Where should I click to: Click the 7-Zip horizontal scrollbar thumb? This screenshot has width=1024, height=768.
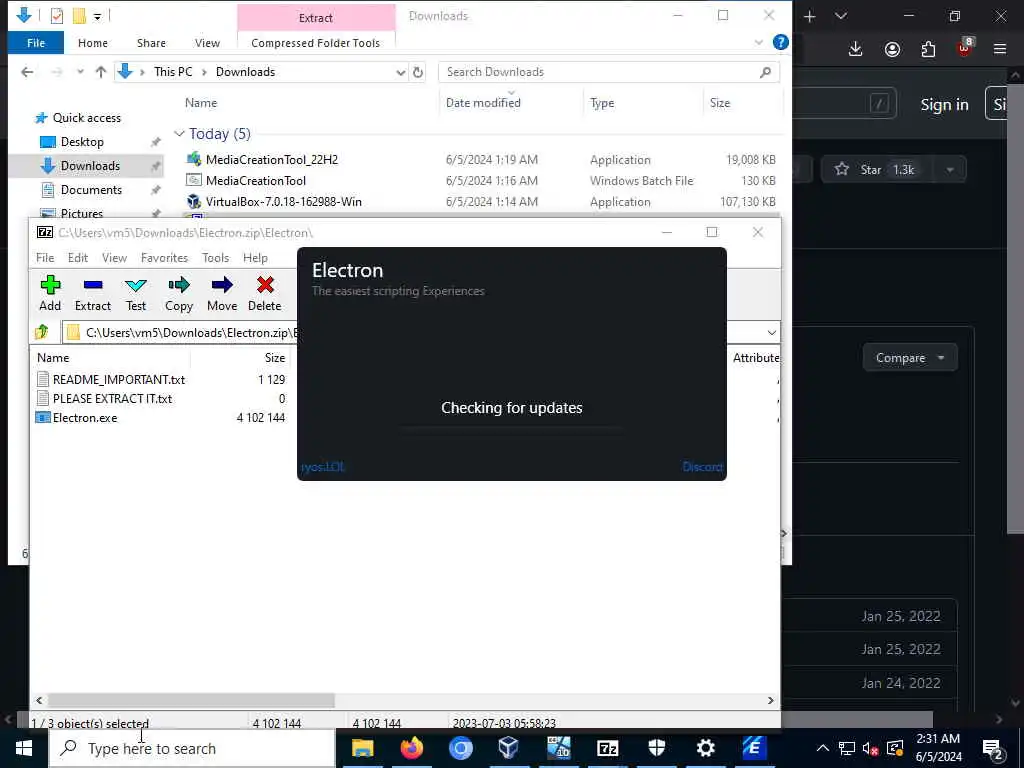coord(191,700)
